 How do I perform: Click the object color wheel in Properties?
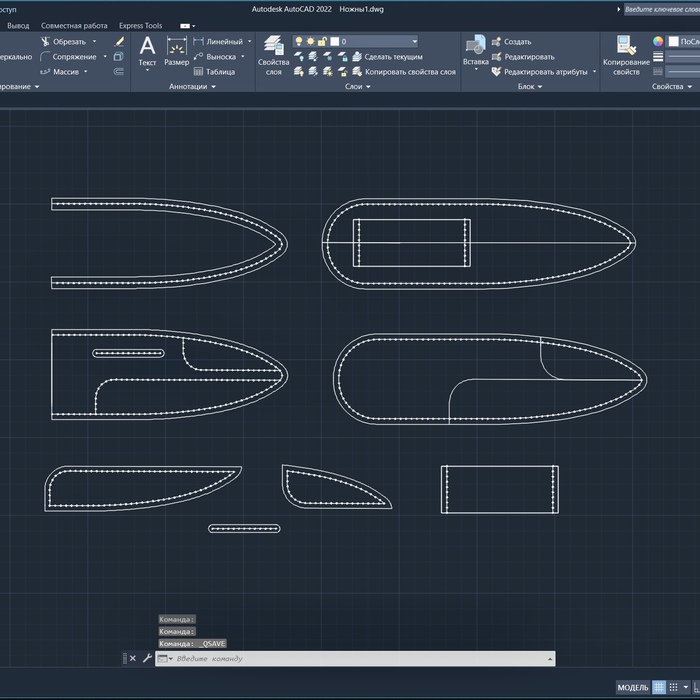pyautogui.click(x=658, y=42)
